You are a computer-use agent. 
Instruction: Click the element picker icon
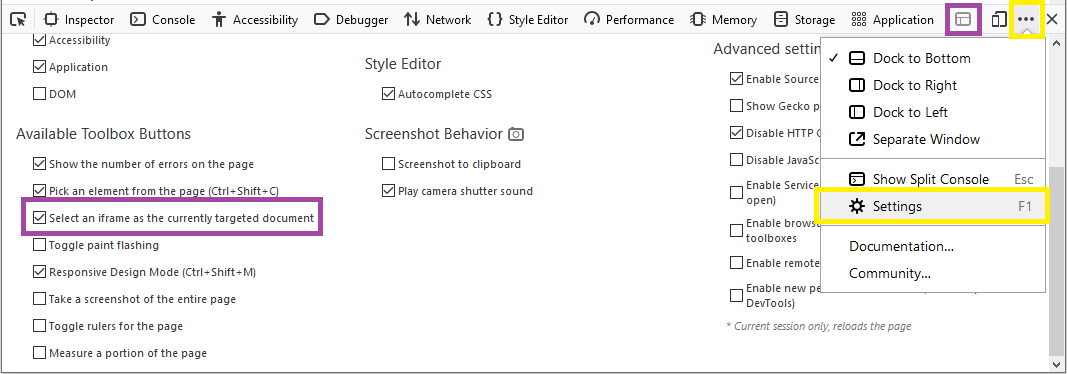coord(18,20)
